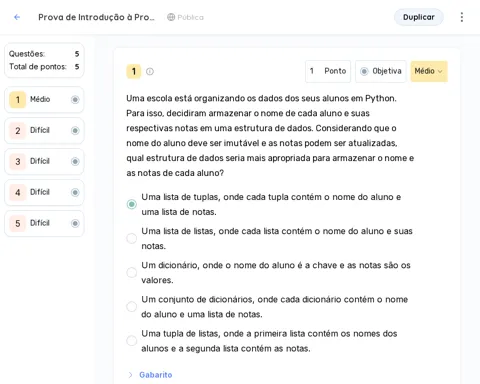Click the 'Total de pontos: 5' summary text
This screenshot has height=384, width=480.
pyautogui.click(x=44, y=67)
